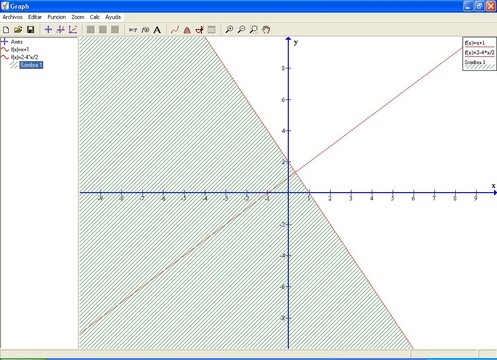Image resolution: width=497 pixels, height=360 pixels.
Task: Open the Zoom menu
Action: 78,17
